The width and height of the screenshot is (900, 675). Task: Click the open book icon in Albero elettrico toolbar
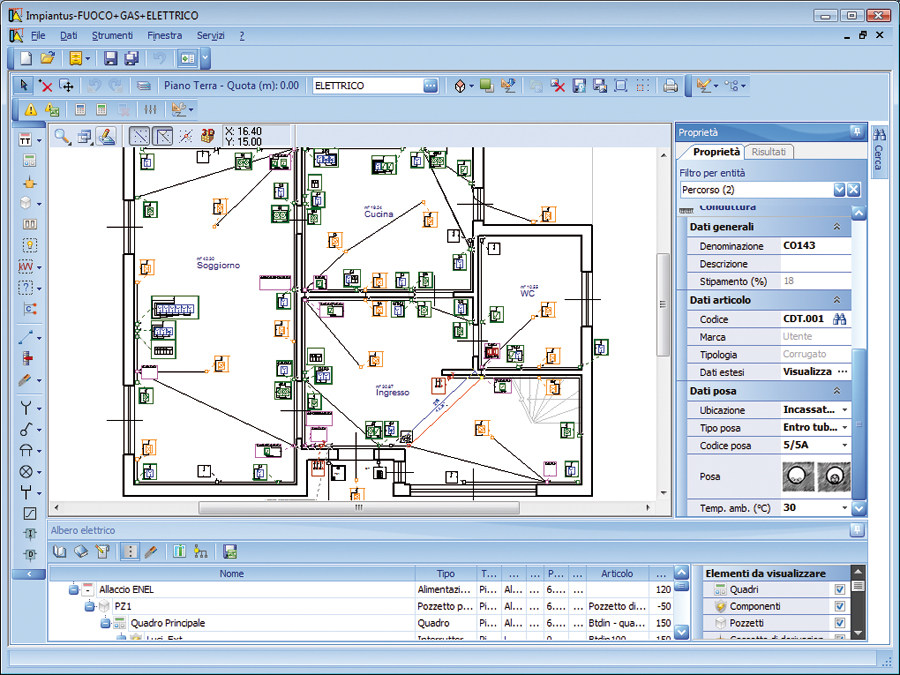(60, 552)
